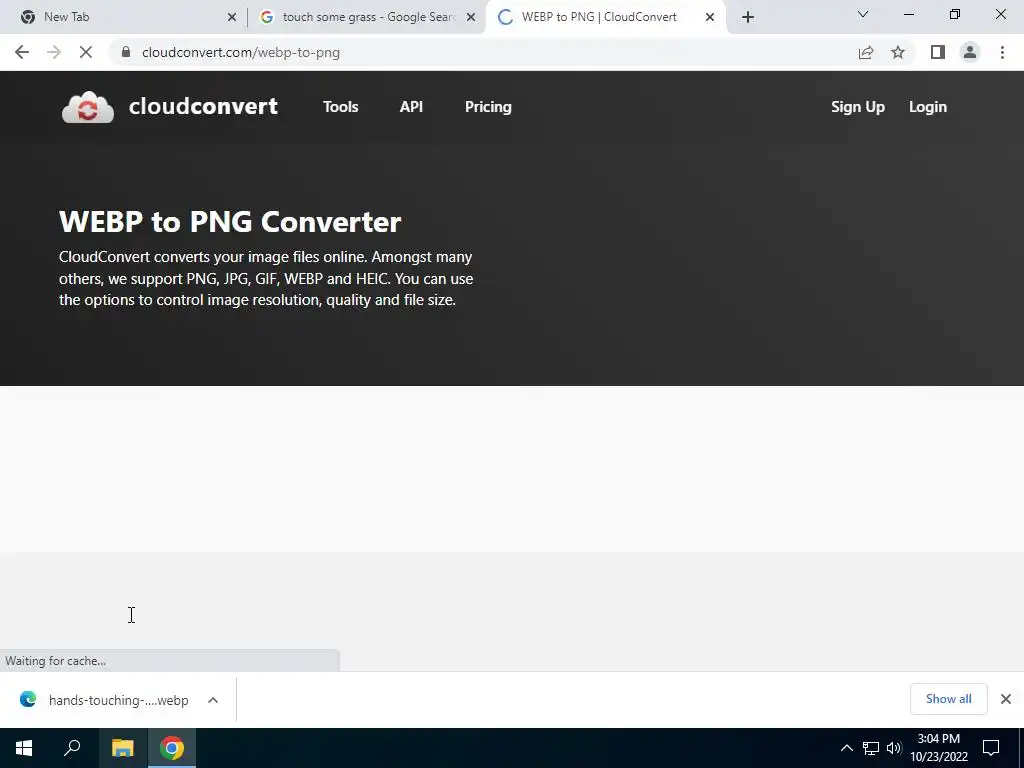
Task: Click the cloudconvert brand name text
Action: point(203,106)
